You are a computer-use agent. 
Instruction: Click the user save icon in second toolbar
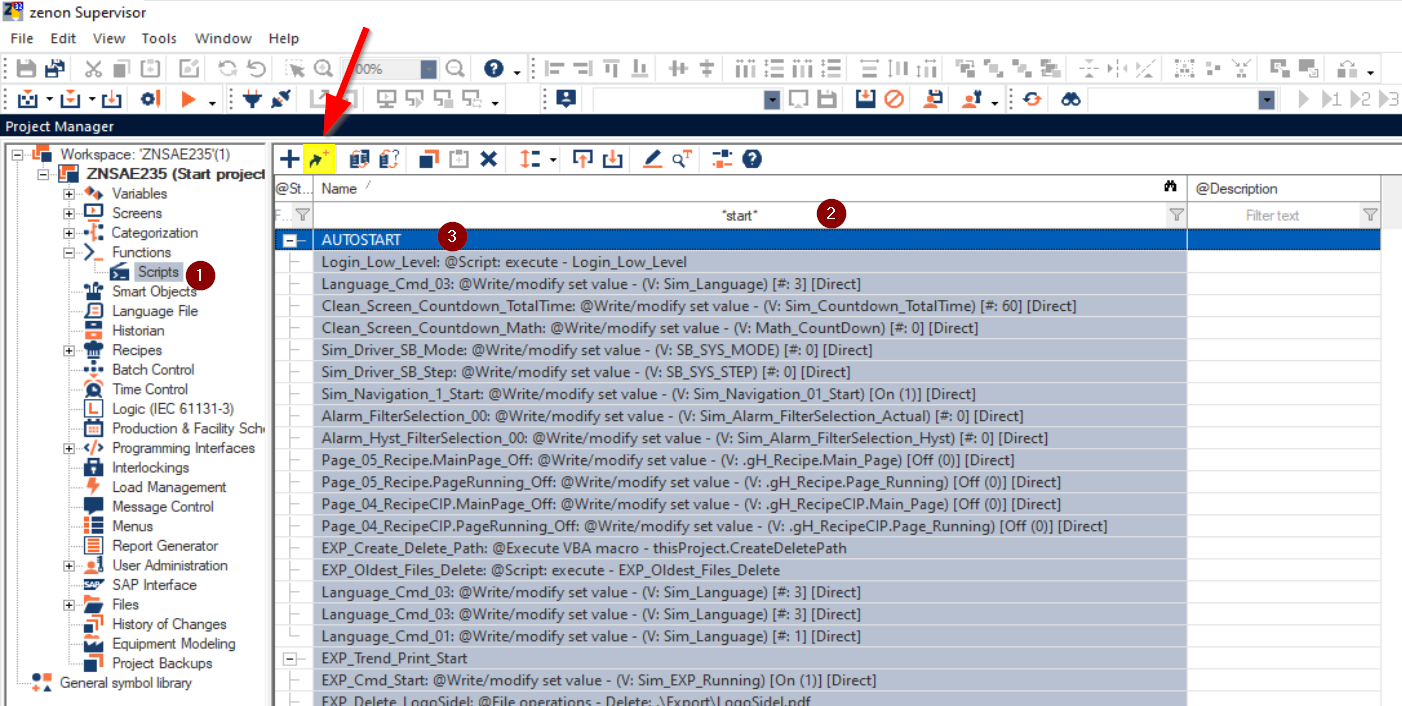(933, 99)
